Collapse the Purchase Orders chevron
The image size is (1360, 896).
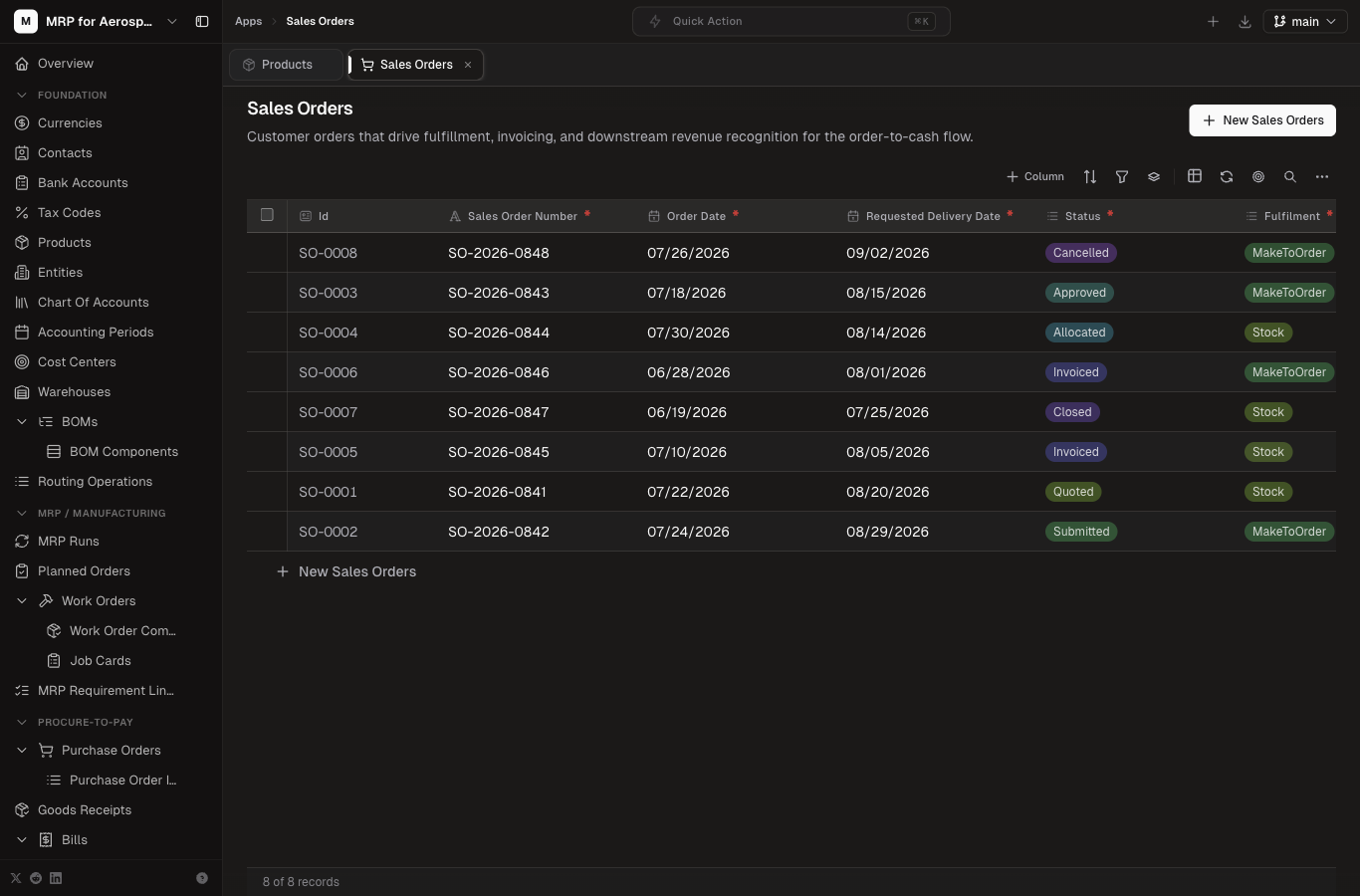(22, 751)
